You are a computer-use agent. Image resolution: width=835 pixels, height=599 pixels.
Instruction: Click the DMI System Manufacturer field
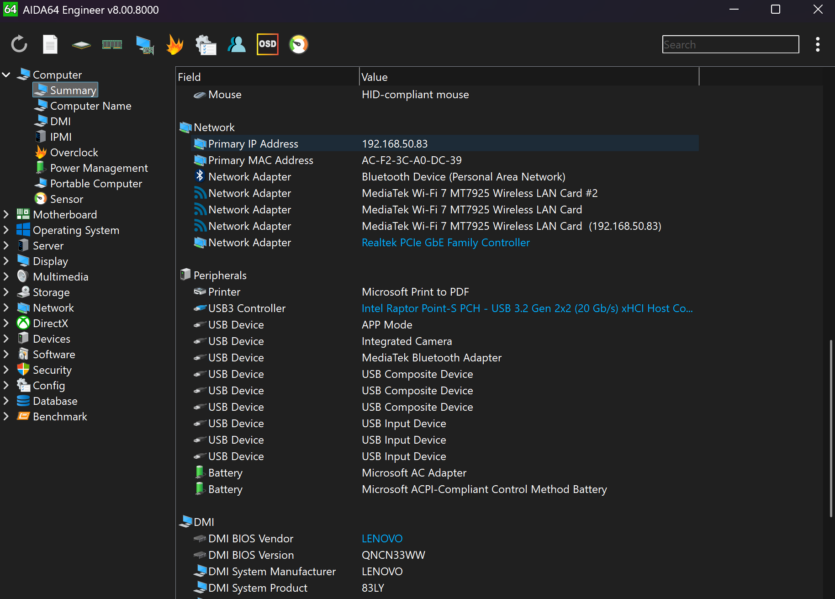tap(272, 572)
